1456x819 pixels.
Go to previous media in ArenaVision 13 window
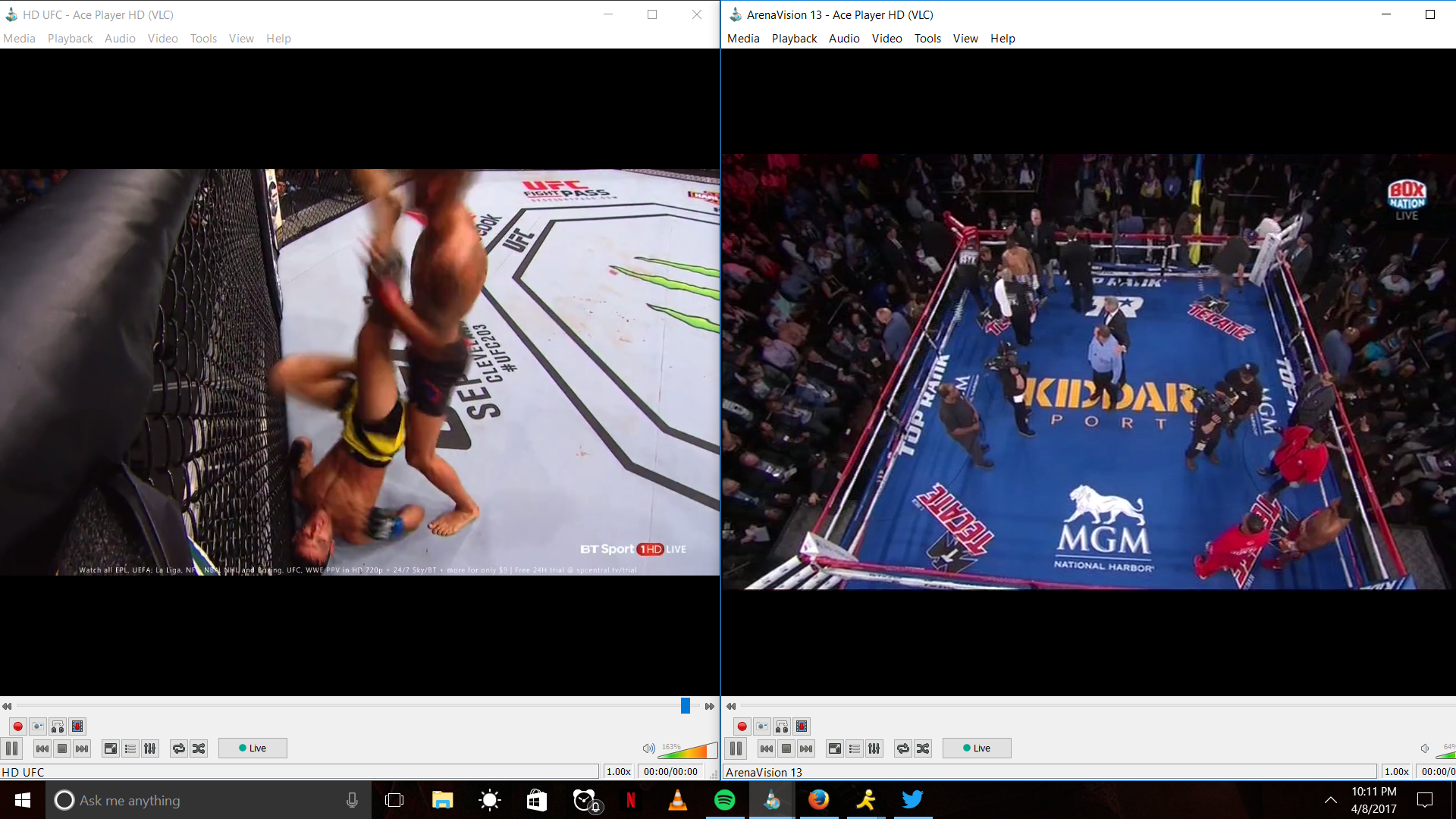click(x=767, y=748)
